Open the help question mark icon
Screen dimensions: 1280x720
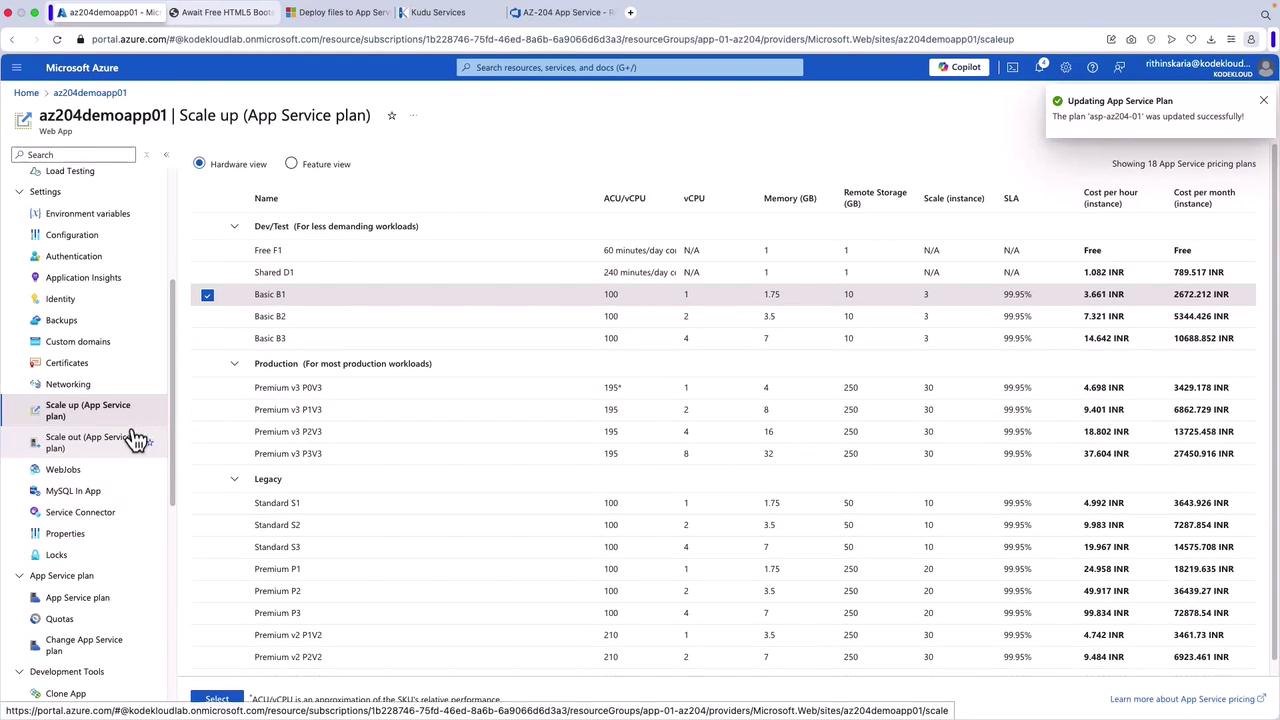coord(1092,67)
